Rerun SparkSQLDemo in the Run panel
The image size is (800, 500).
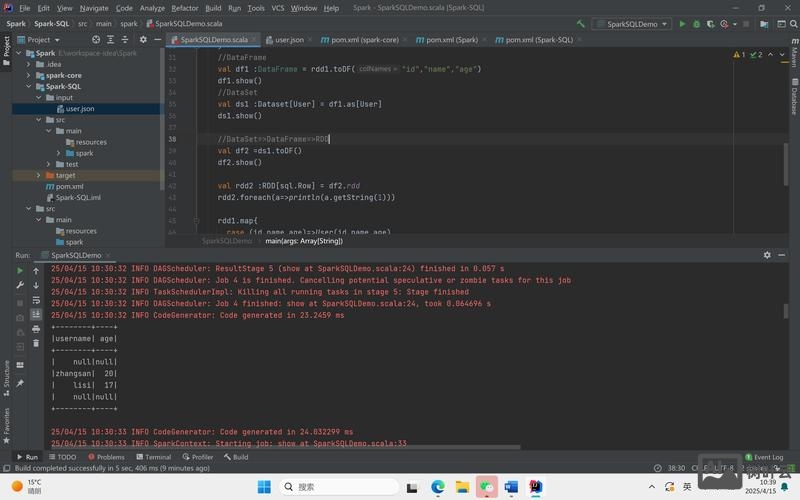pos(20,271)
